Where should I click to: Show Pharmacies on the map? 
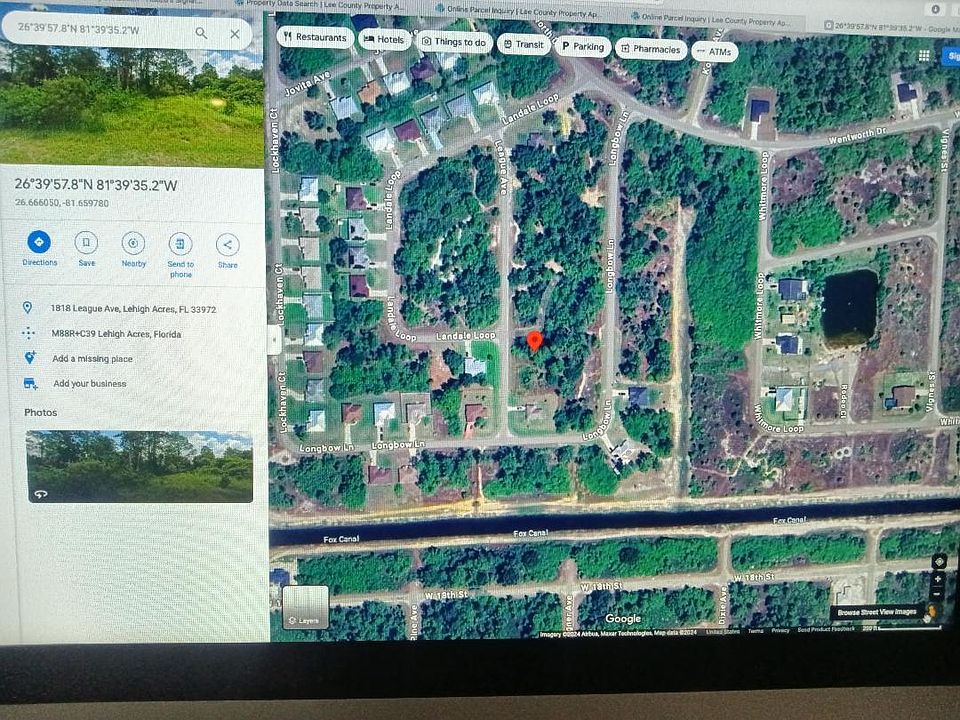650,49
